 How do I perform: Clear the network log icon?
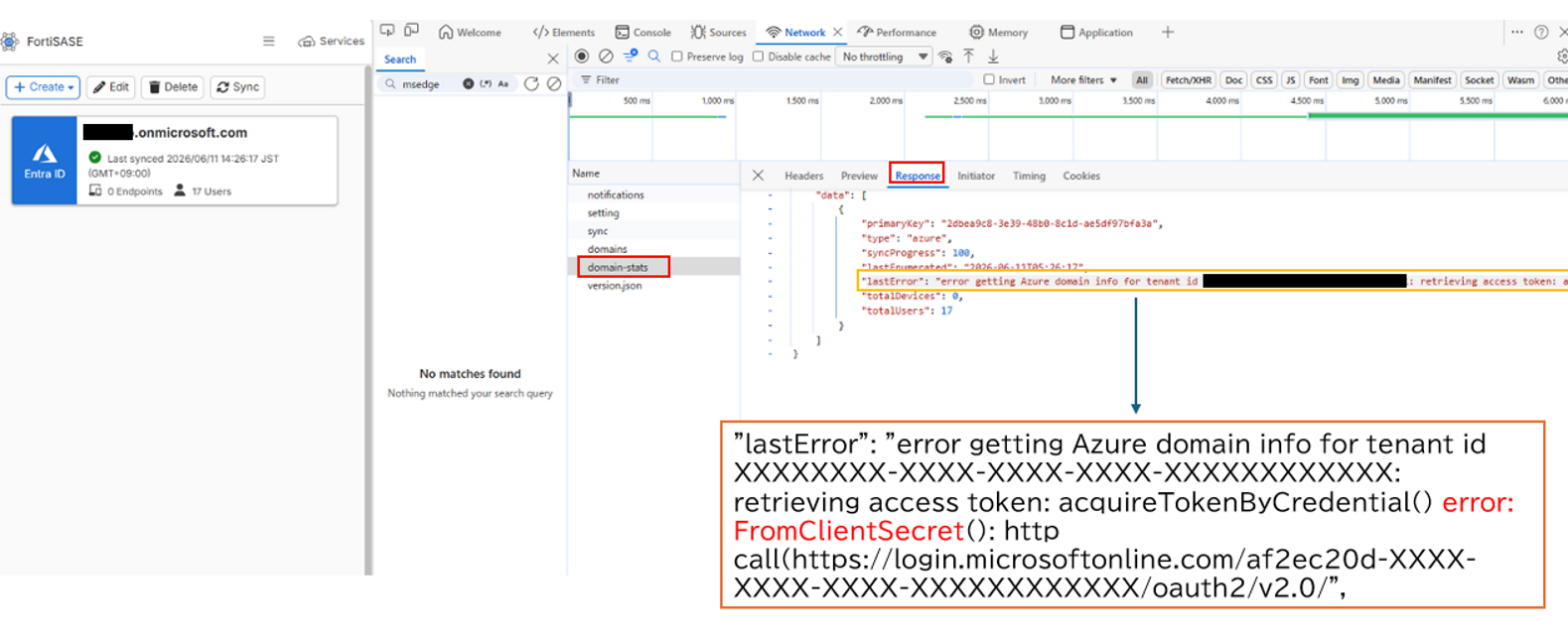tap(606, 57)
